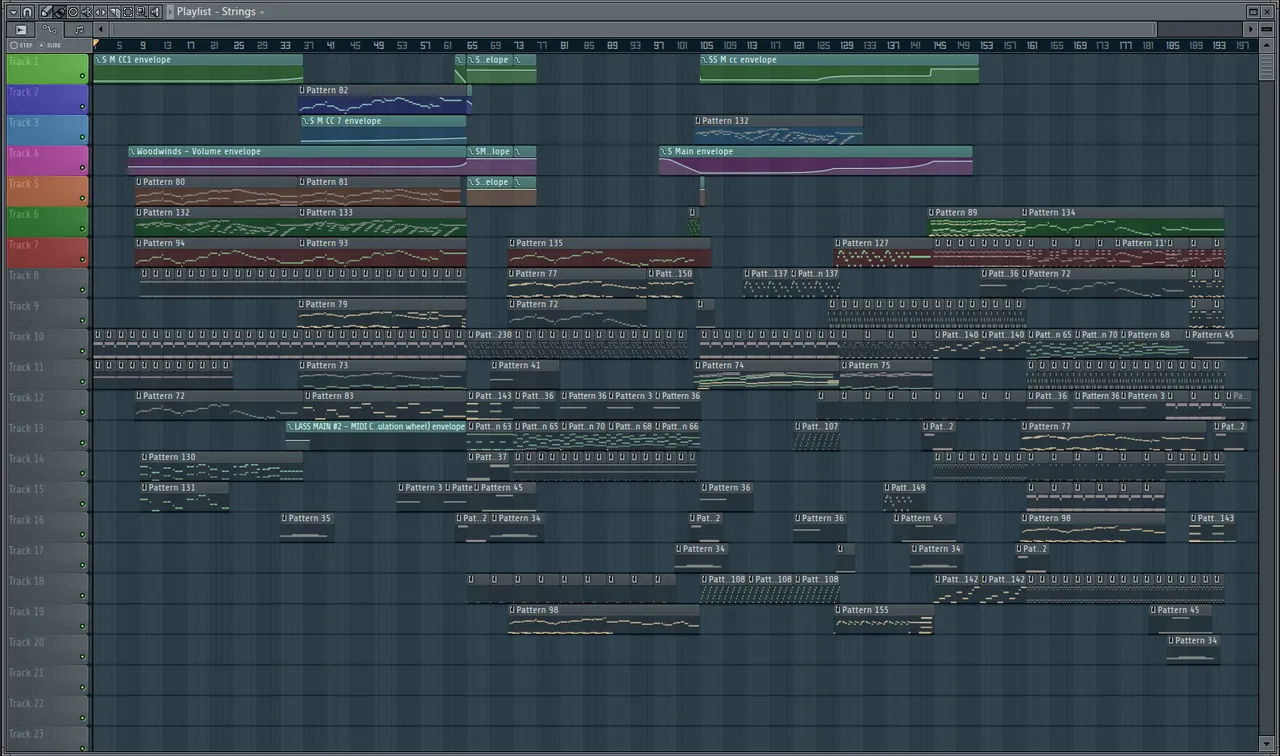Switch to the automation clips tab
The image size is (1280, 756).
(x=49, y=29)
